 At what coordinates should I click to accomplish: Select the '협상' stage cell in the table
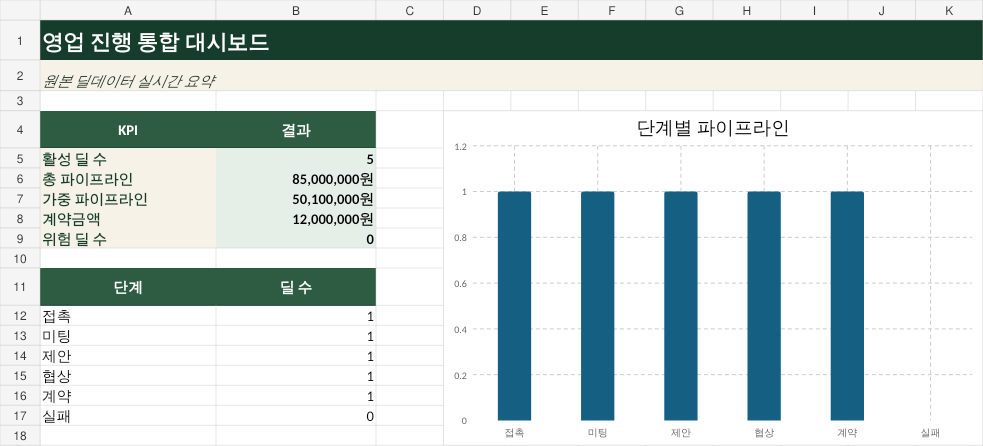[x=128, y=376]
